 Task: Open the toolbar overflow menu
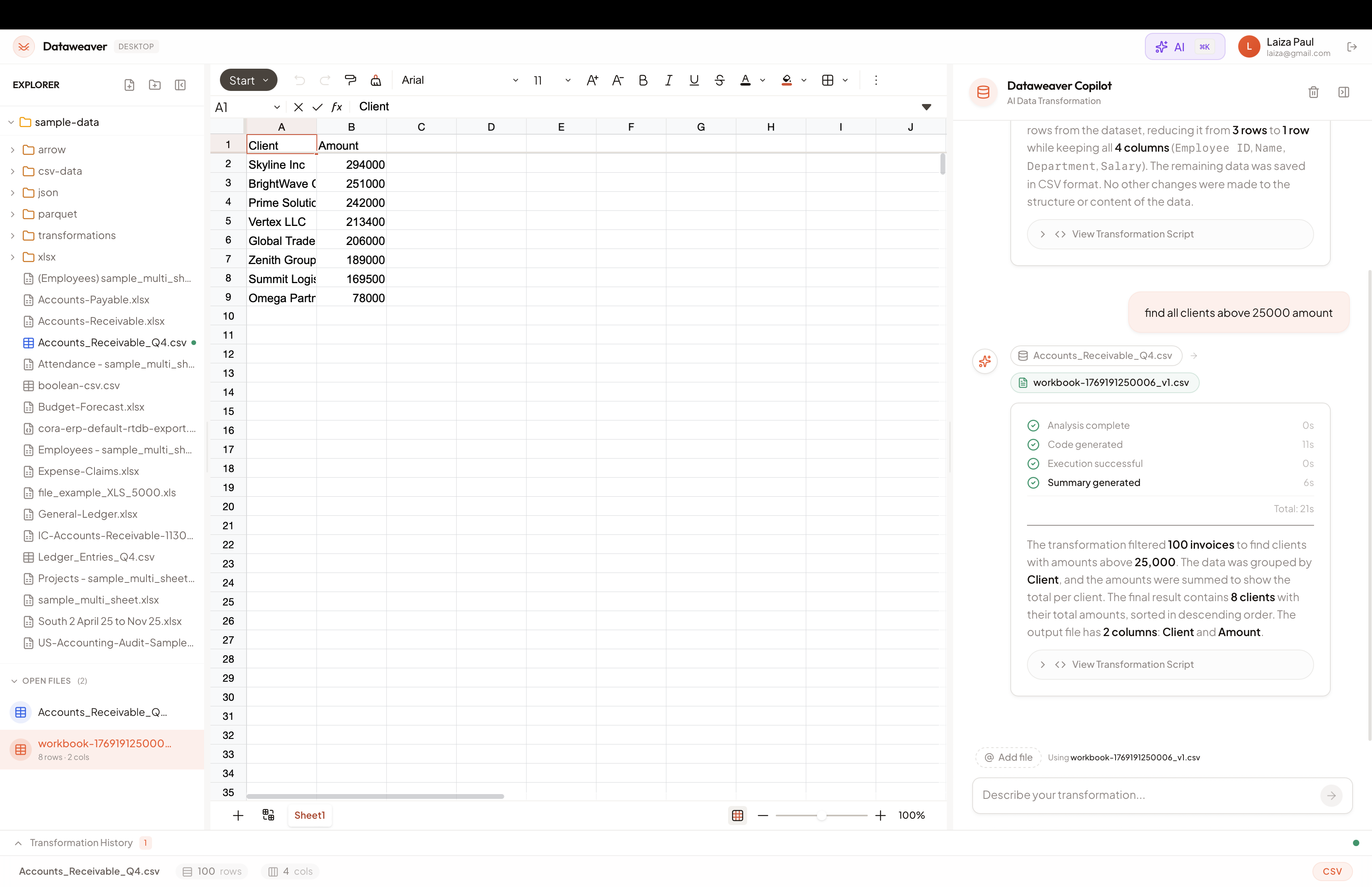point(876,80)
